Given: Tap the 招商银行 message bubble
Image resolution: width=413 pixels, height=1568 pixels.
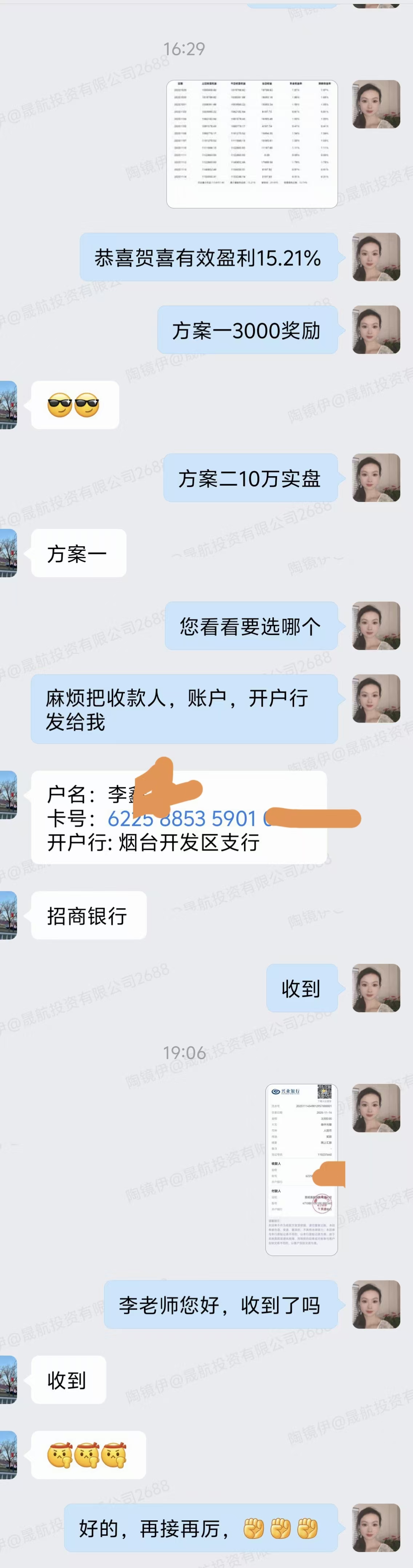Looking at the screenshot, I should click(x=89, y=915).
